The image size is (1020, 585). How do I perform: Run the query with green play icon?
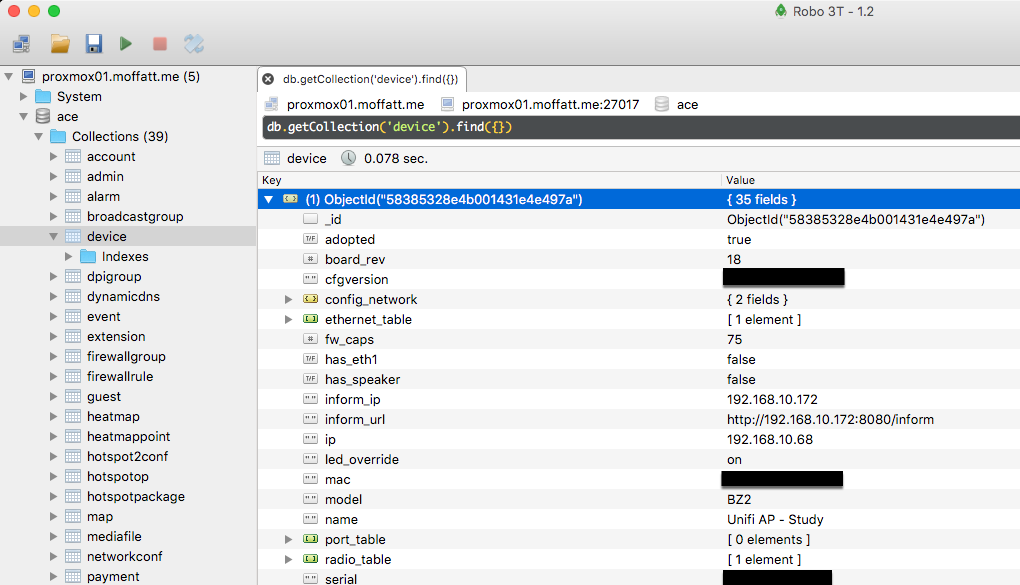pos(126,43)
